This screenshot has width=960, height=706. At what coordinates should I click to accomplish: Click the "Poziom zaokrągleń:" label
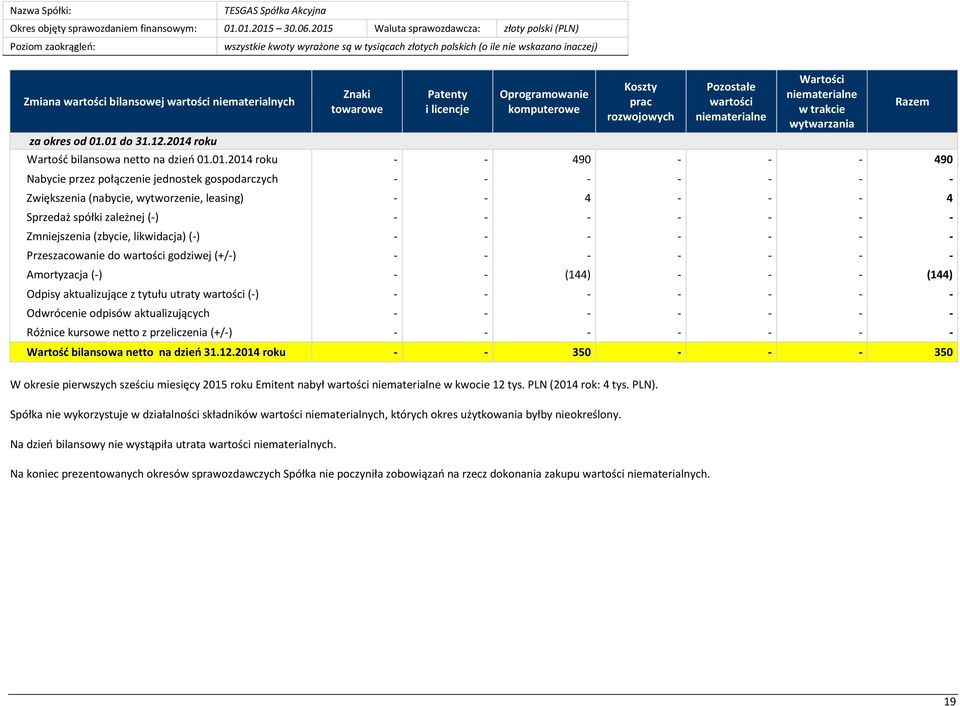click(x=53, y=47)
